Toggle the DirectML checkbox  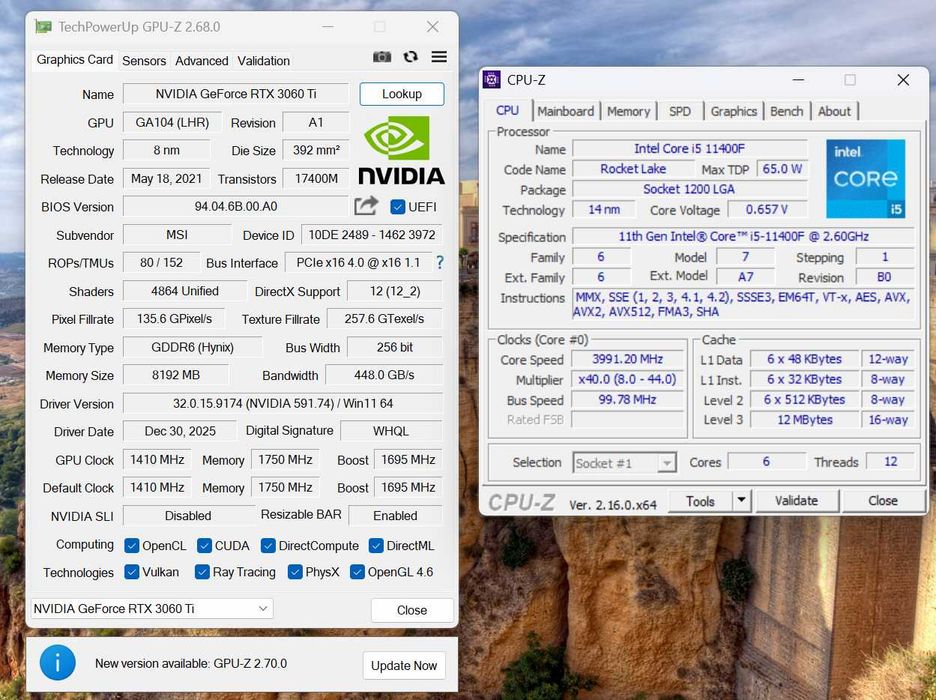pyautogui.click(x=376, y=545)
